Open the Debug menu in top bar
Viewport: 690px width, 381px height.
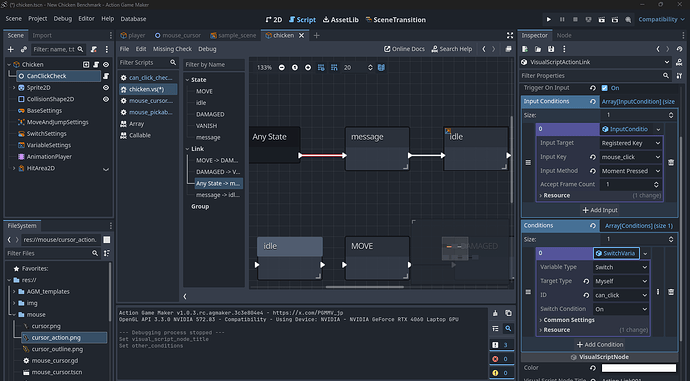click(62, 18)
